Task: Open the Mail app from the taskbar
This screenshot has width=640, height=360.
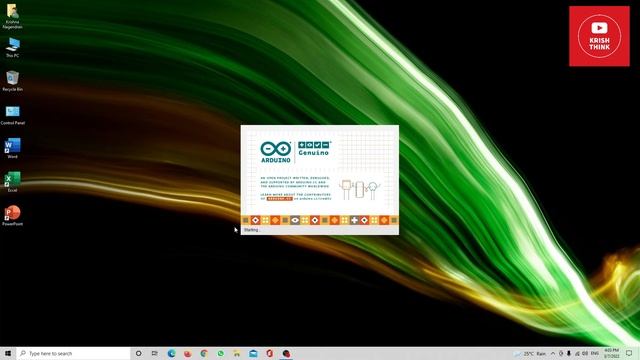Action: [253, 353]
